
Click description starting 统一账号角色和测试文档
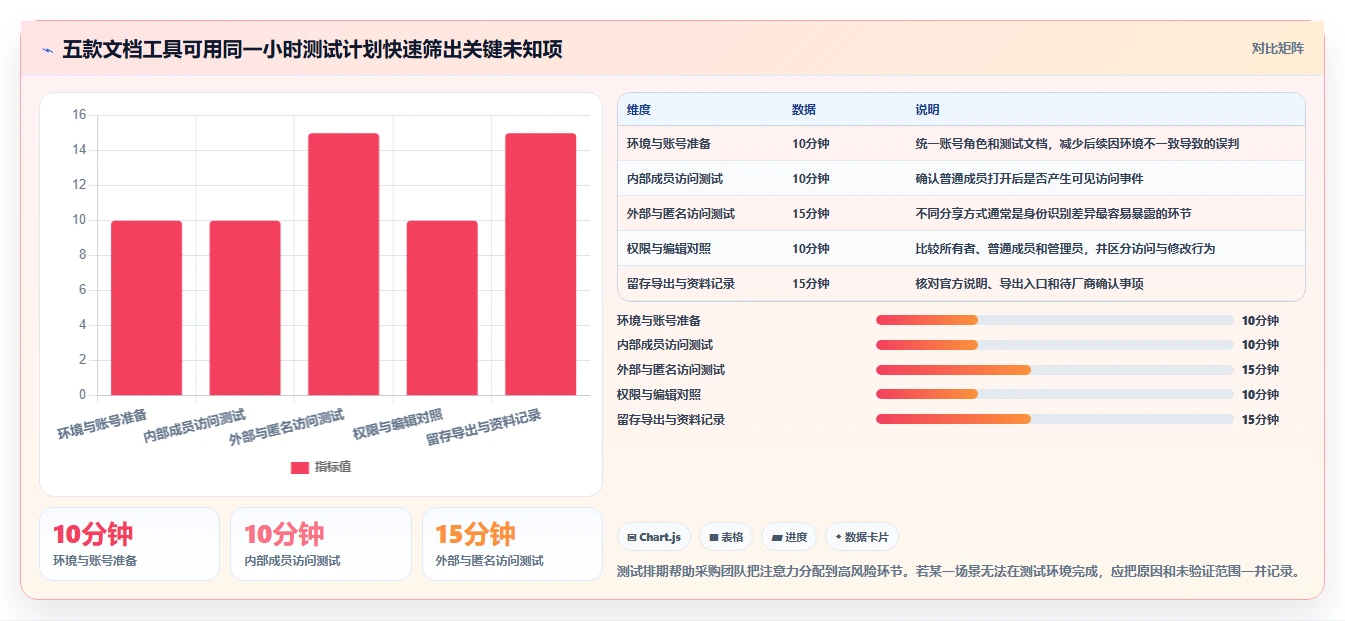(x=1077, y=144)
